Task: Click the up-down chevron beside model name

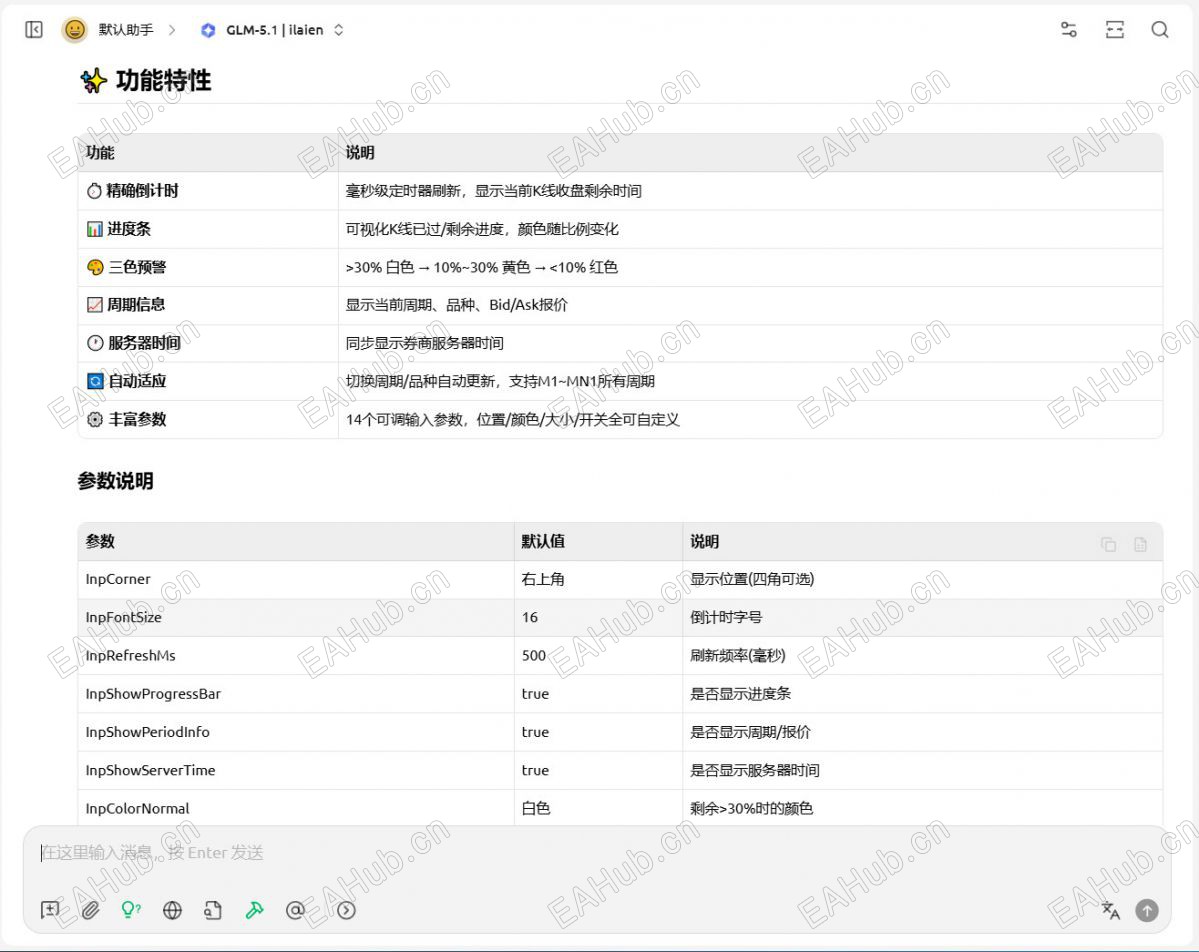Action: click(339, 30)
